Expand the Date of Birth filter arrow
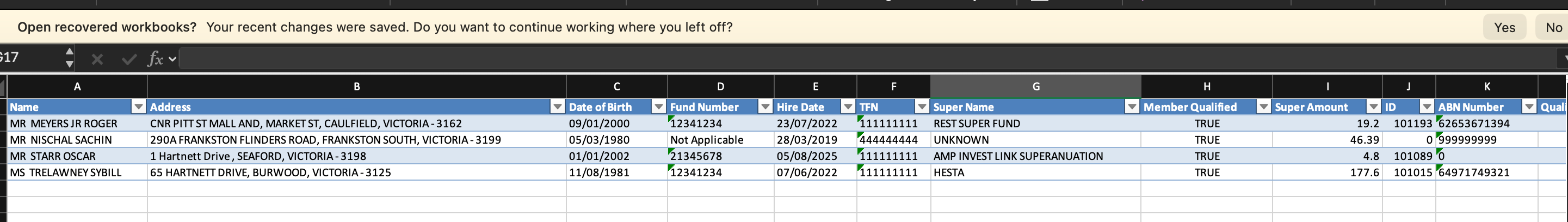 pyautogui.click(x=658, y=107)
